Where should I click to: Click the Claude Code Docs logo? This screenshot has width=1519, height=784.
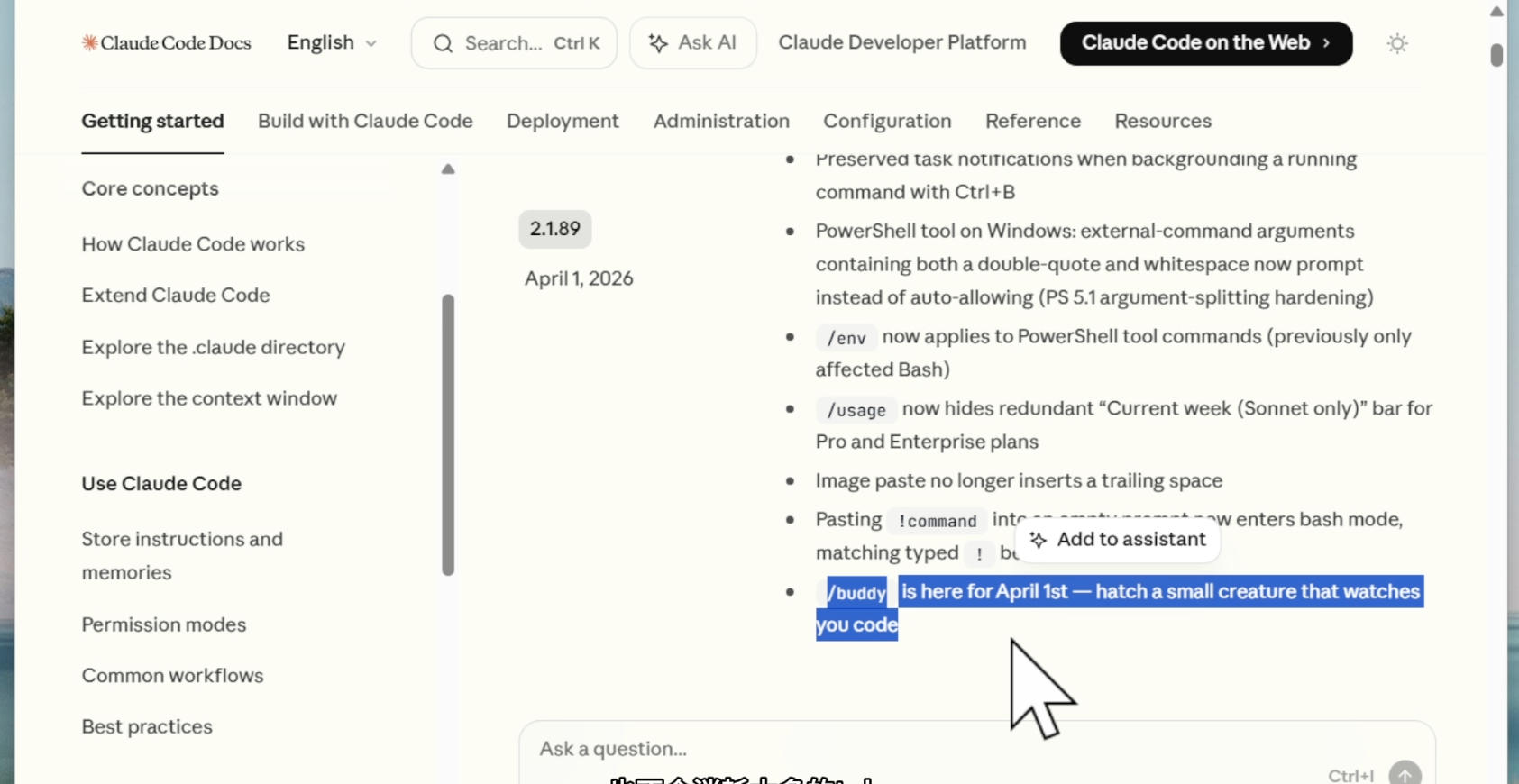(167, 43)
